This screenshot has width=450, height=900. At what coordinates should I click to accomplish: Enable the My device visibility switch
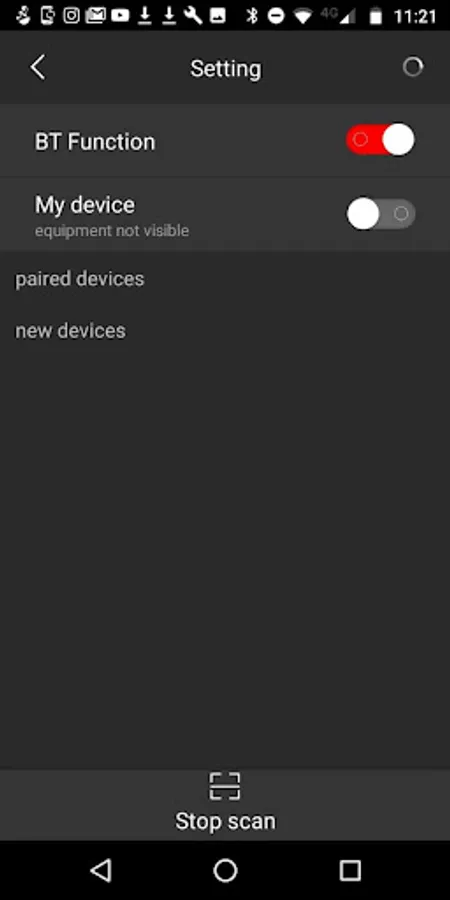coord(380,214)
